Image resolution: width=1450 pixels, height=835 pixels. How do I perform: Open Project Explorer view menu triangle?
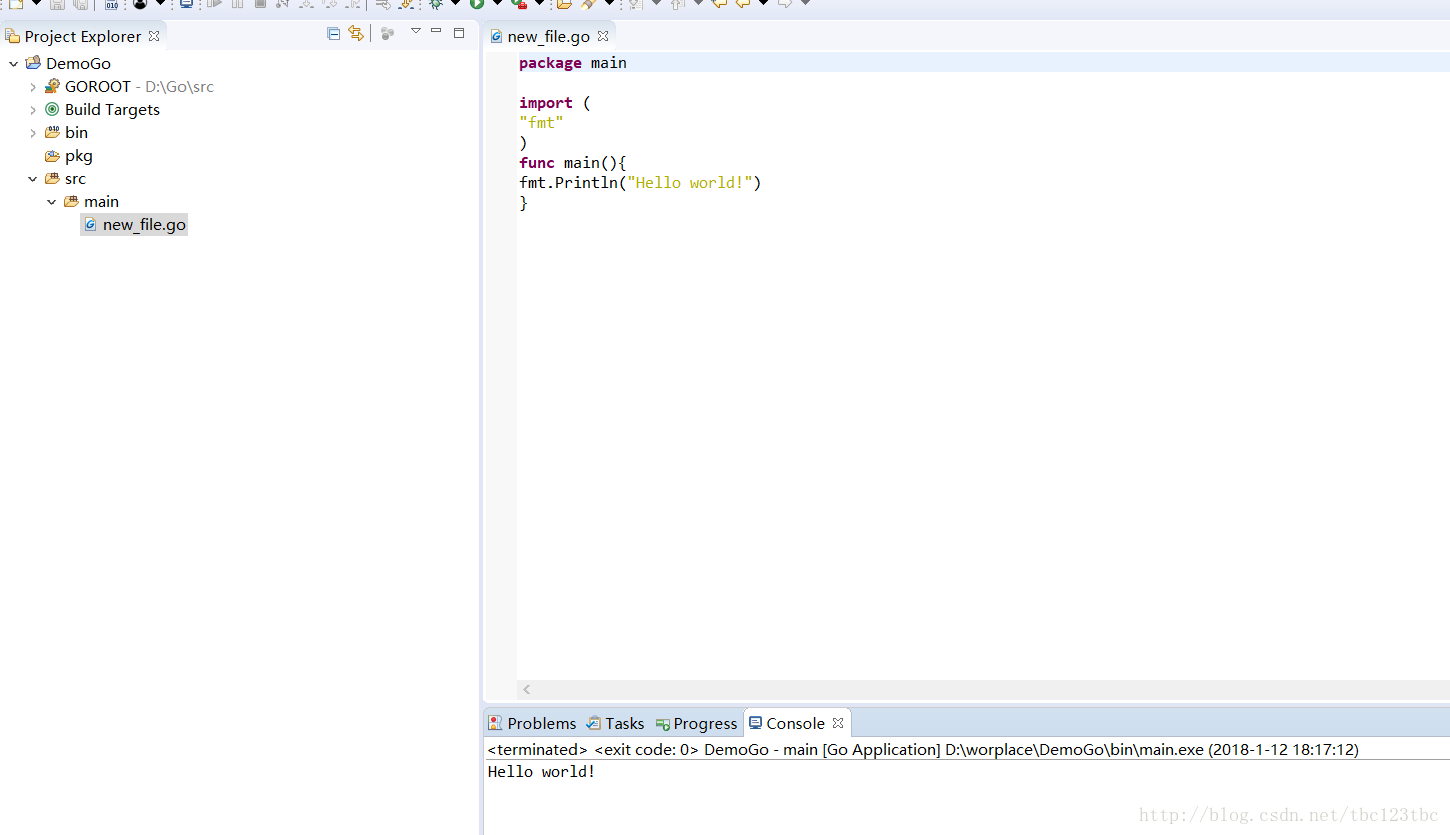pos(416,31)
